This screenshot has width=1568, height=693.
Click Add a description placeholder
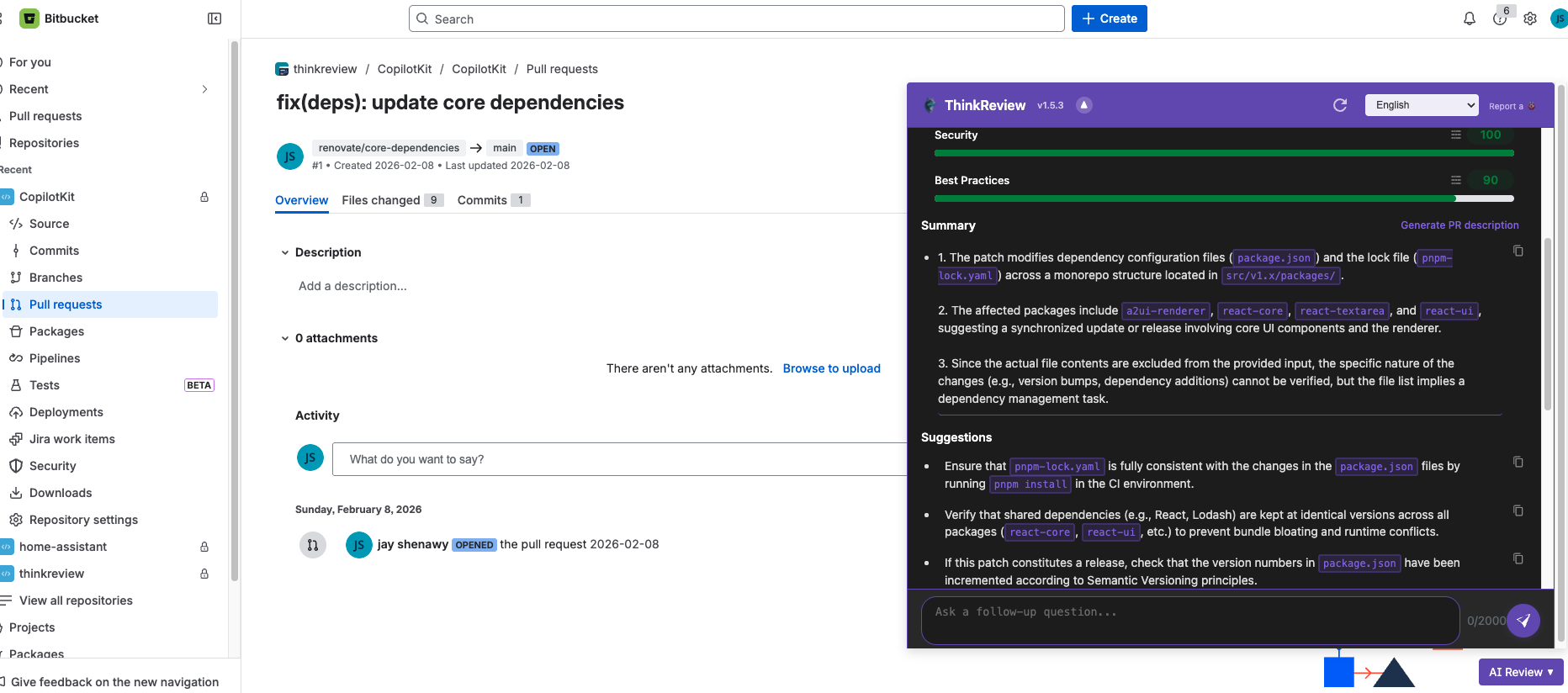352,286
